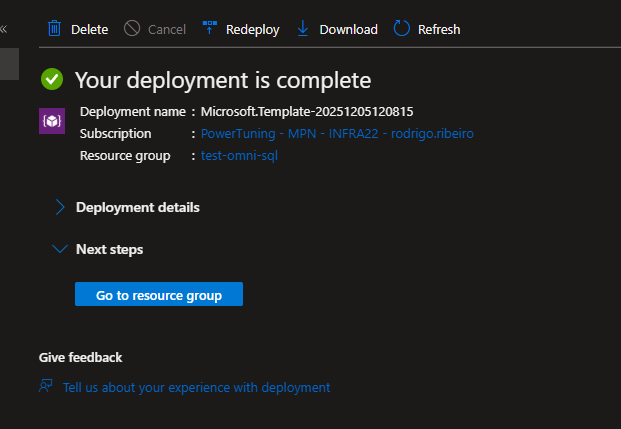Click the feedback person icon

click(46, 386)
